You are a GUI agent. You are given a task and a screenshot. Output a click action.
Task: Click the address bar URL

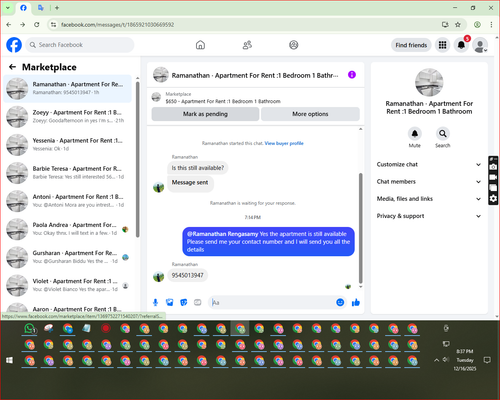(117, 25)
